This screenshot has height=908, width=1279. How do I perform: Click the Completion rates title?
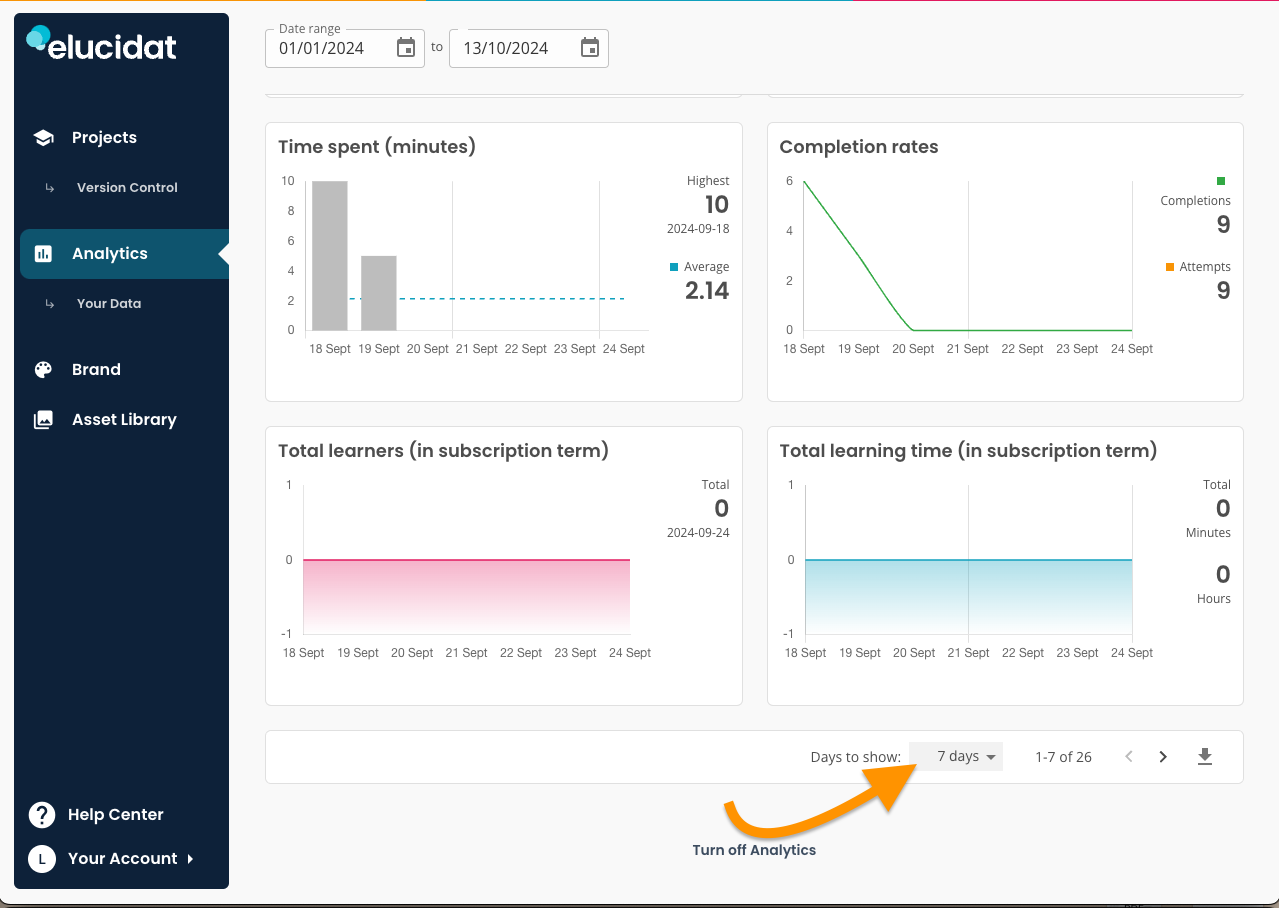pos(859,147)
